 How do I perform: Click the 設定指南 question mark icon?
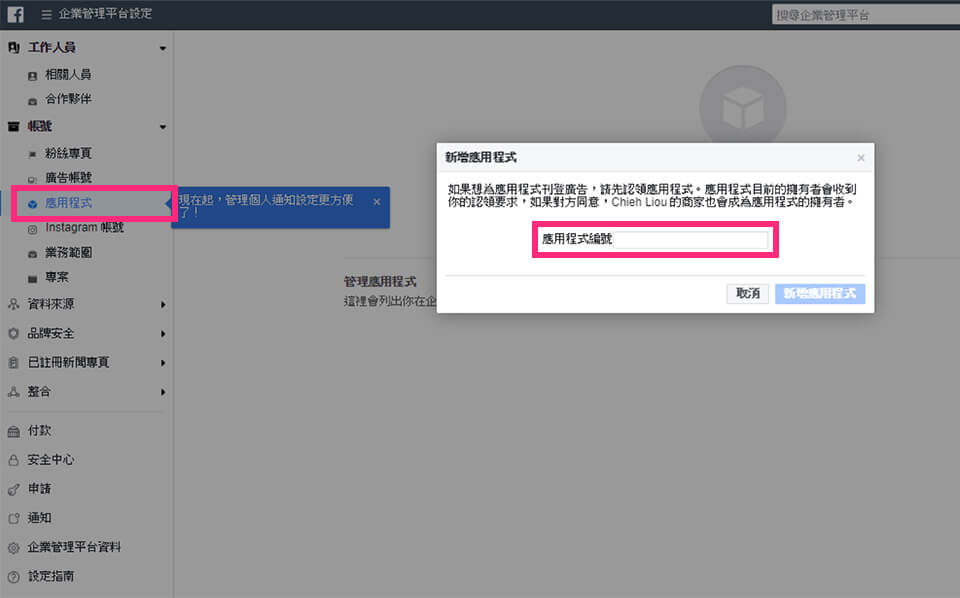coord(13,577)
